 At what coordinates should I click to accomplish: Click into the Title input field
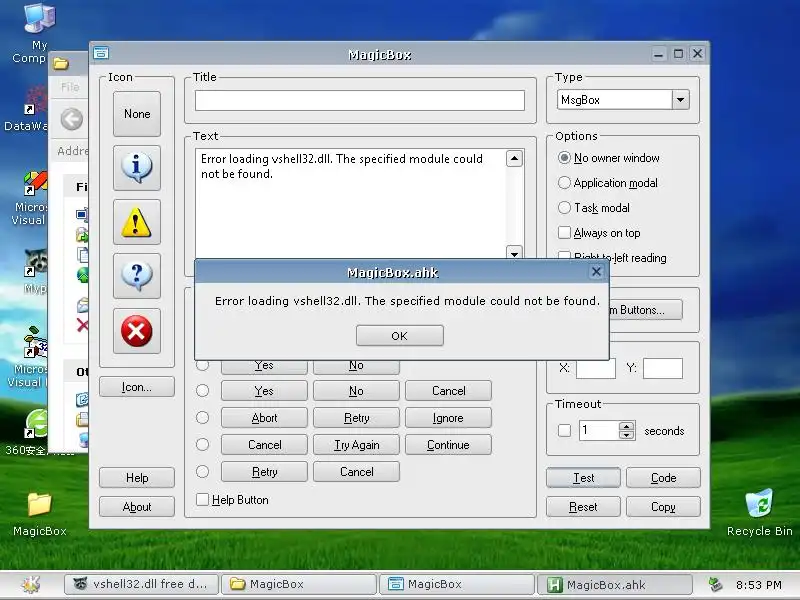coord(360,100)
